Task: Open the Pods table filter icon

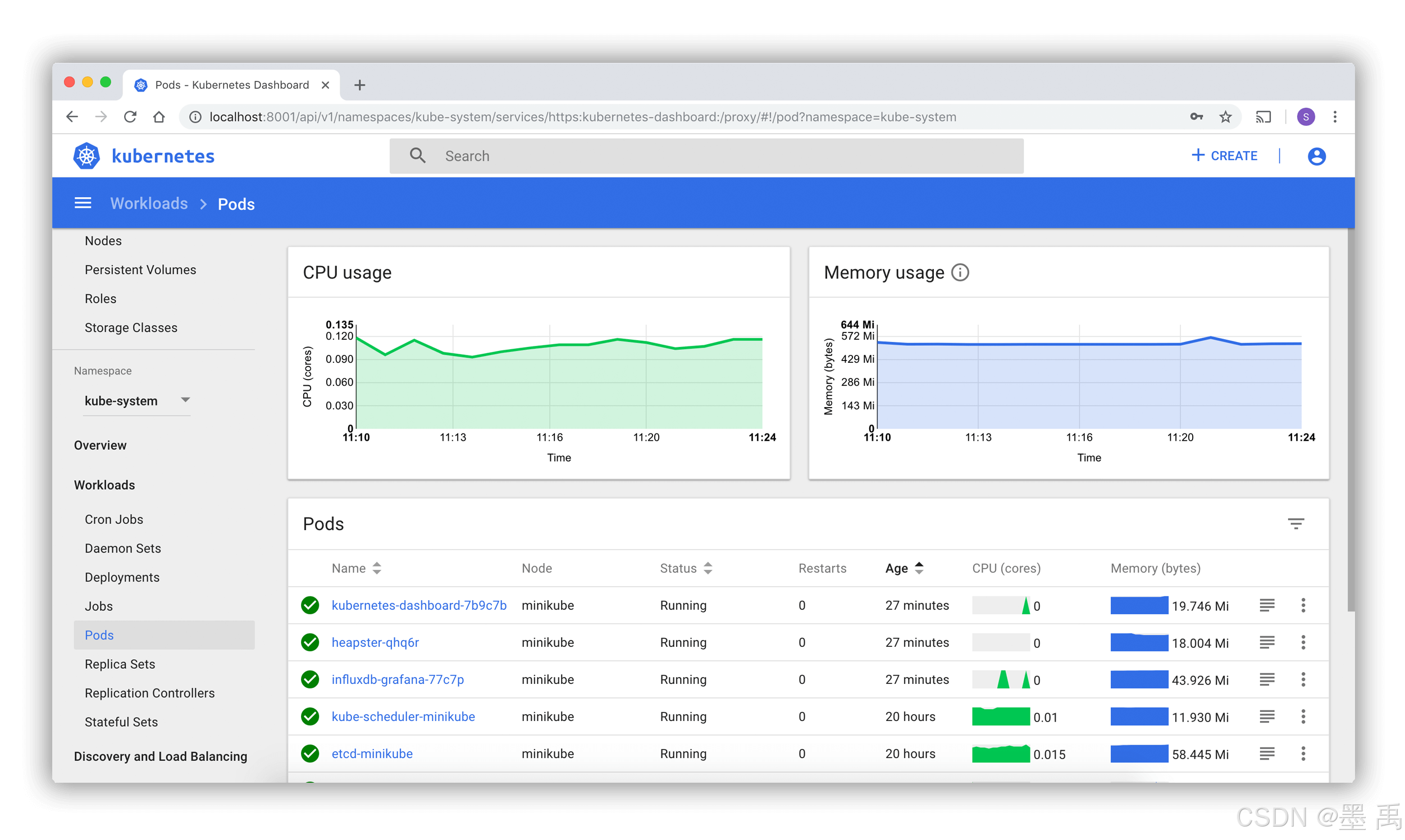Action: tap(1295, 523)
